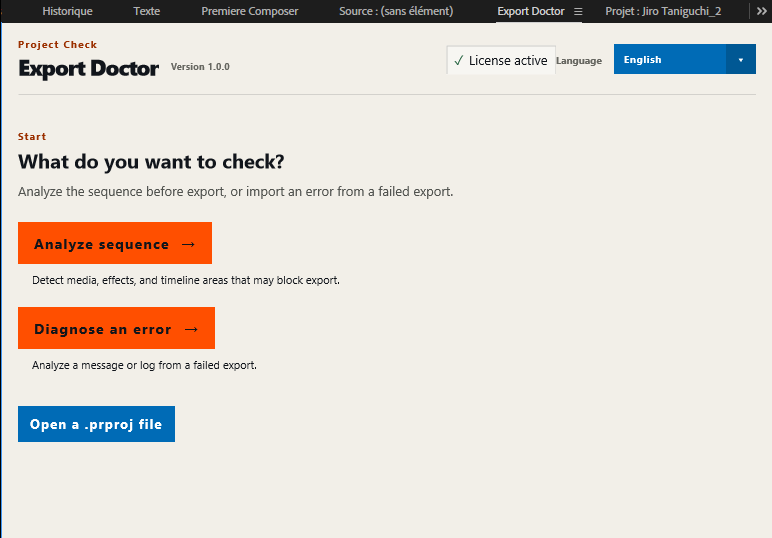This screenshot has height=538, width=772.
Task: Select the Source : (sans élément) tab
Action: click(396, 11)
